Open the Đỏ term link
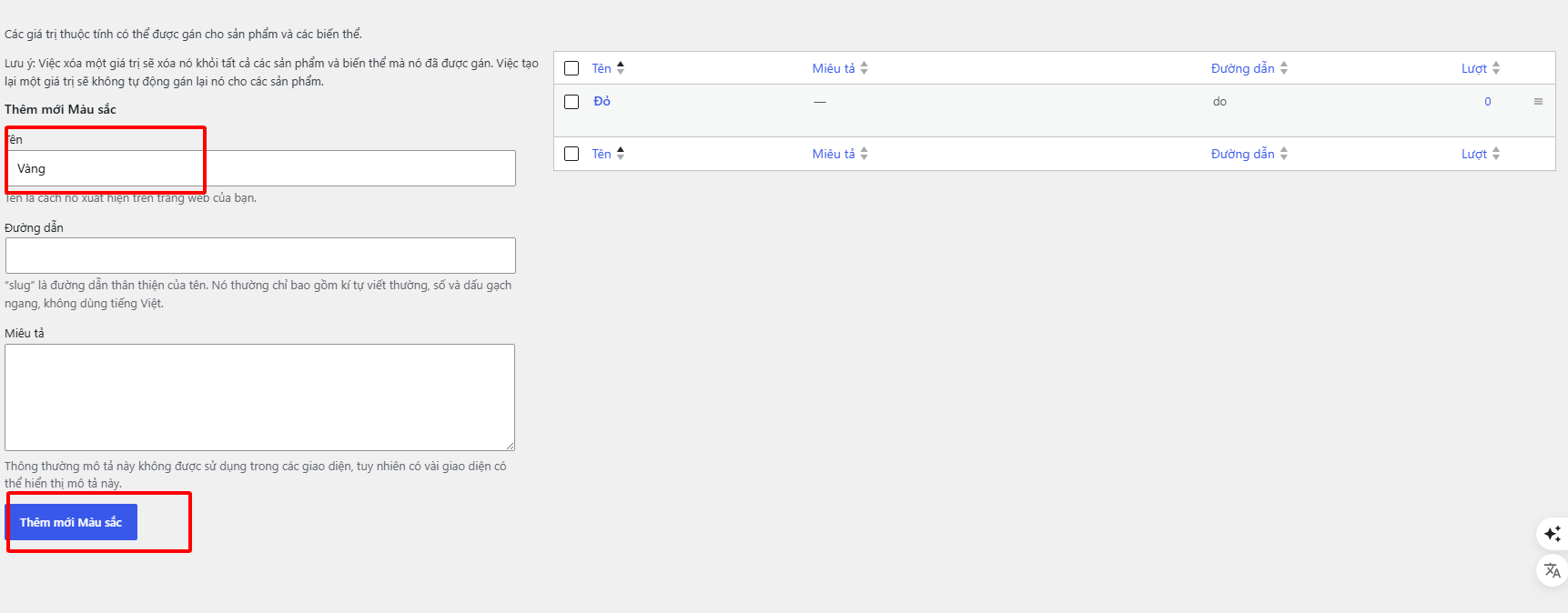The image size is (1568, 613). pyautogui.click(x=602, y=101)
